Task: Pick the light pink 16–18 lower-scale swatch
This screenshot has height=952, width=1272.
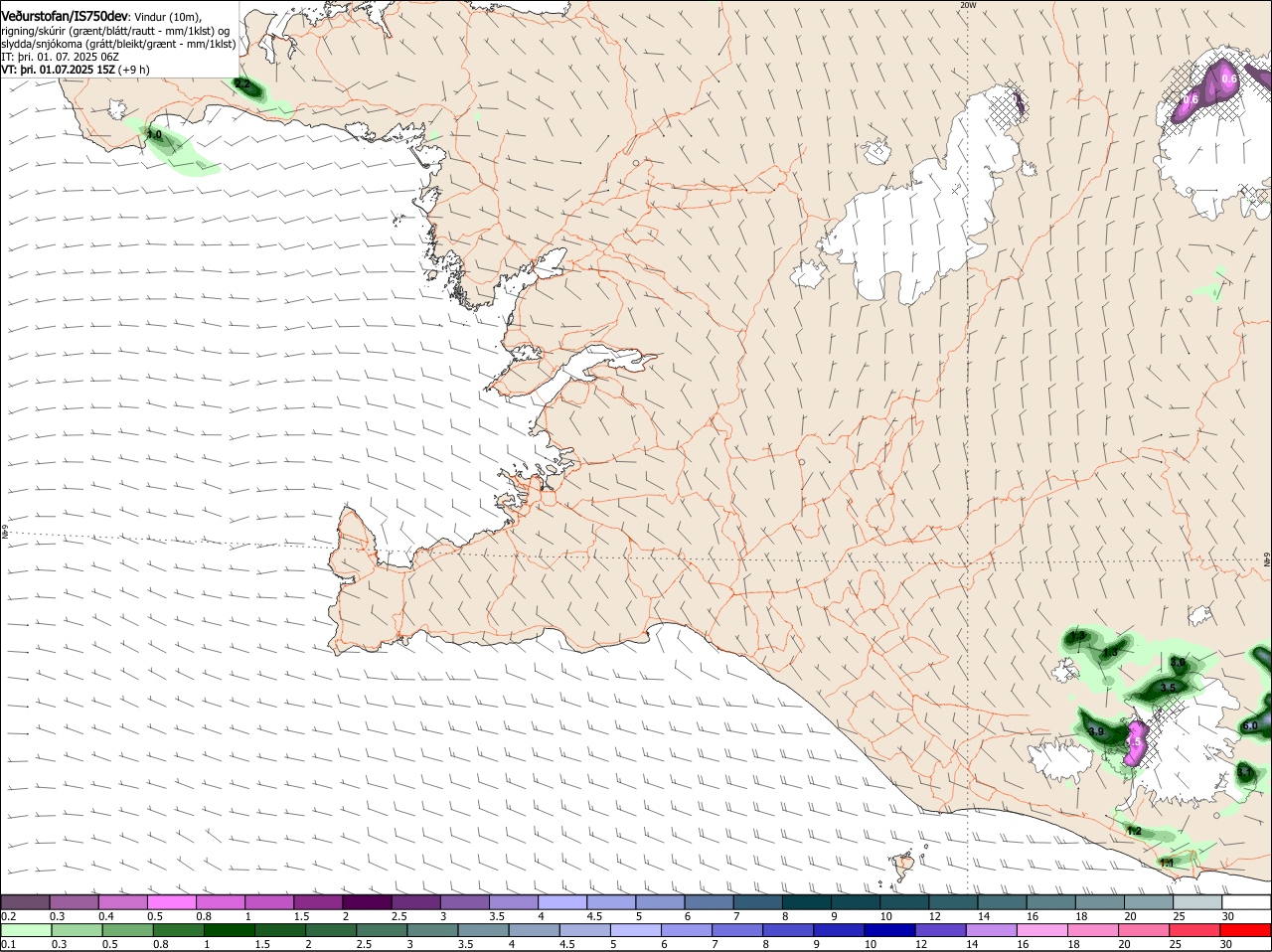Action: 1041,930
